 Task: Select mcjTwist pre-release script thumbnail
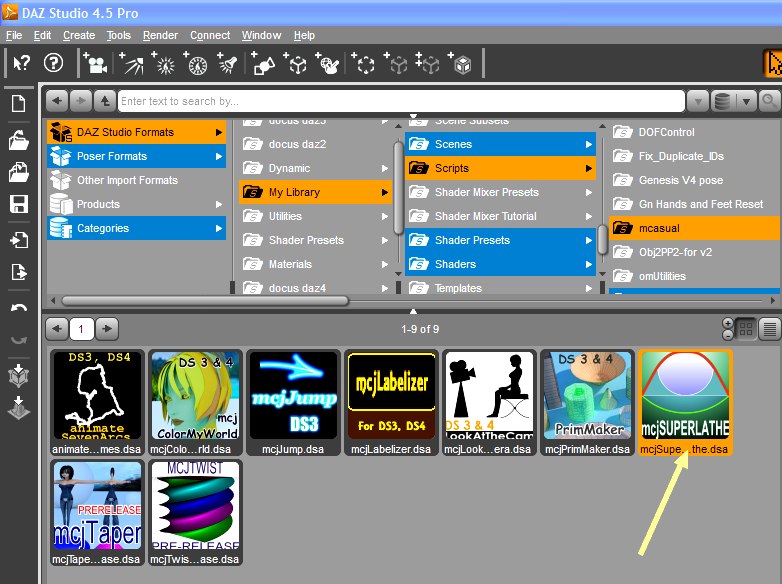pos(195,513)
